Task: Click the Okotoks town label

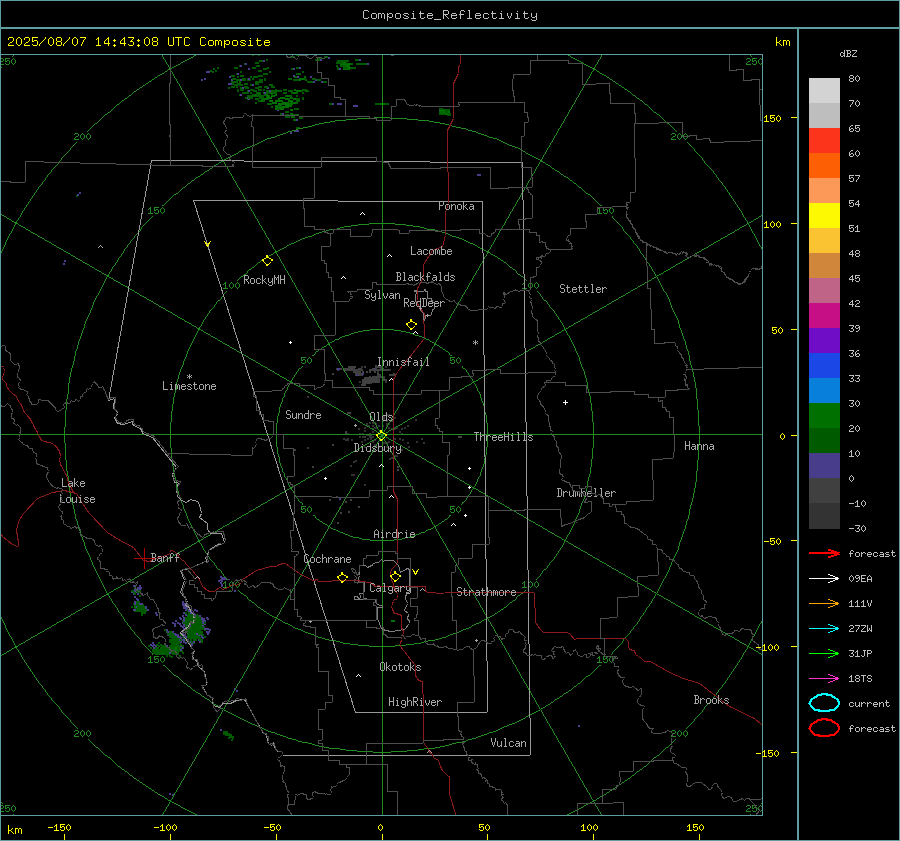Action: (x=400, y=667)
